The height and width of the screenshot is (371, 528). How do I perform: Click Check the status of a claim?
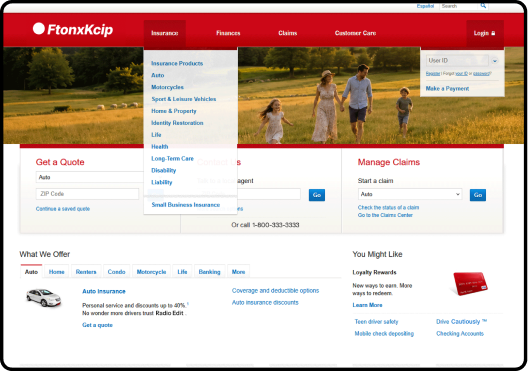point(388,207)
